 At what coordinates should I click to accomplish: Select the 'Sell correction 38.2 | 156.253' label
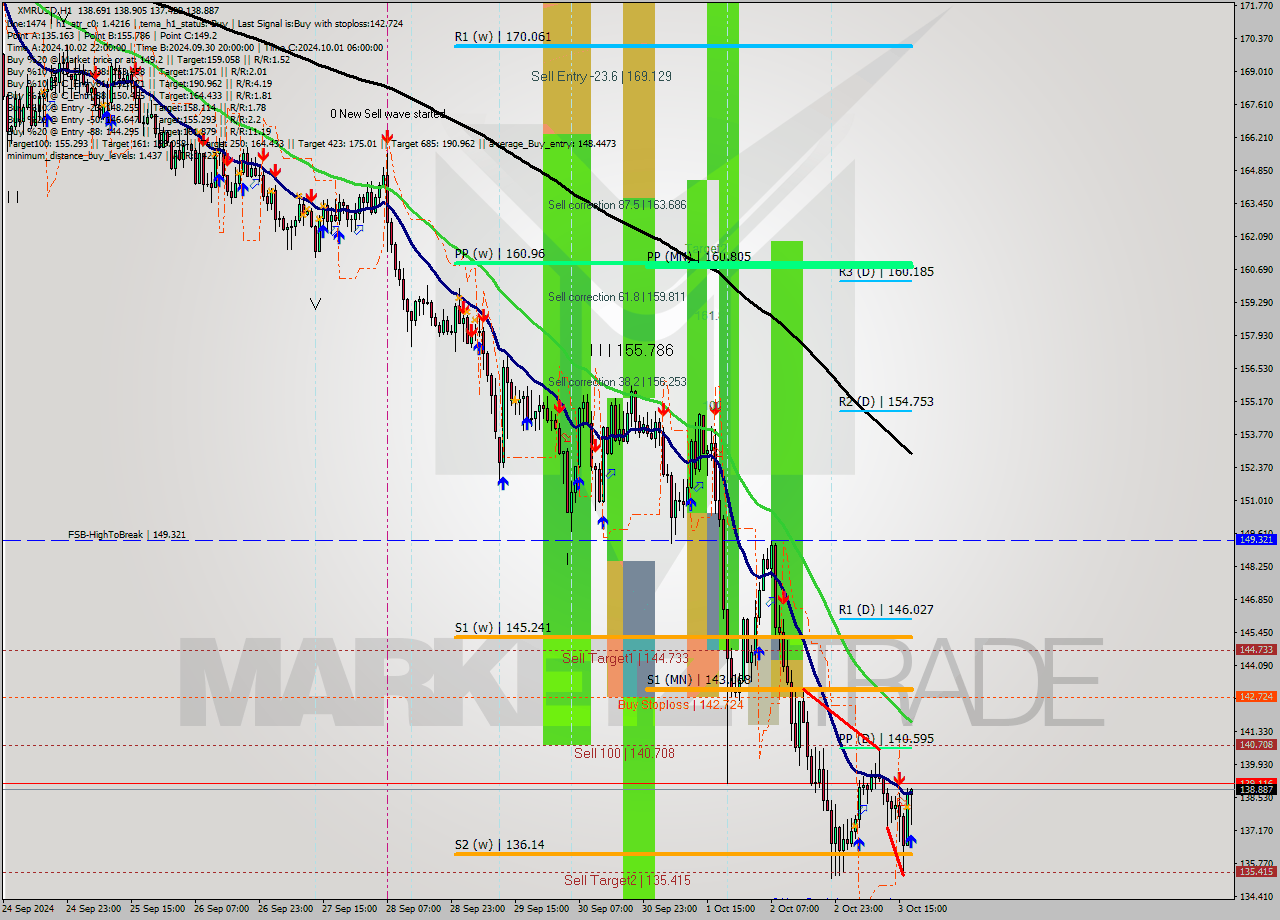click(x=617, y=382)
